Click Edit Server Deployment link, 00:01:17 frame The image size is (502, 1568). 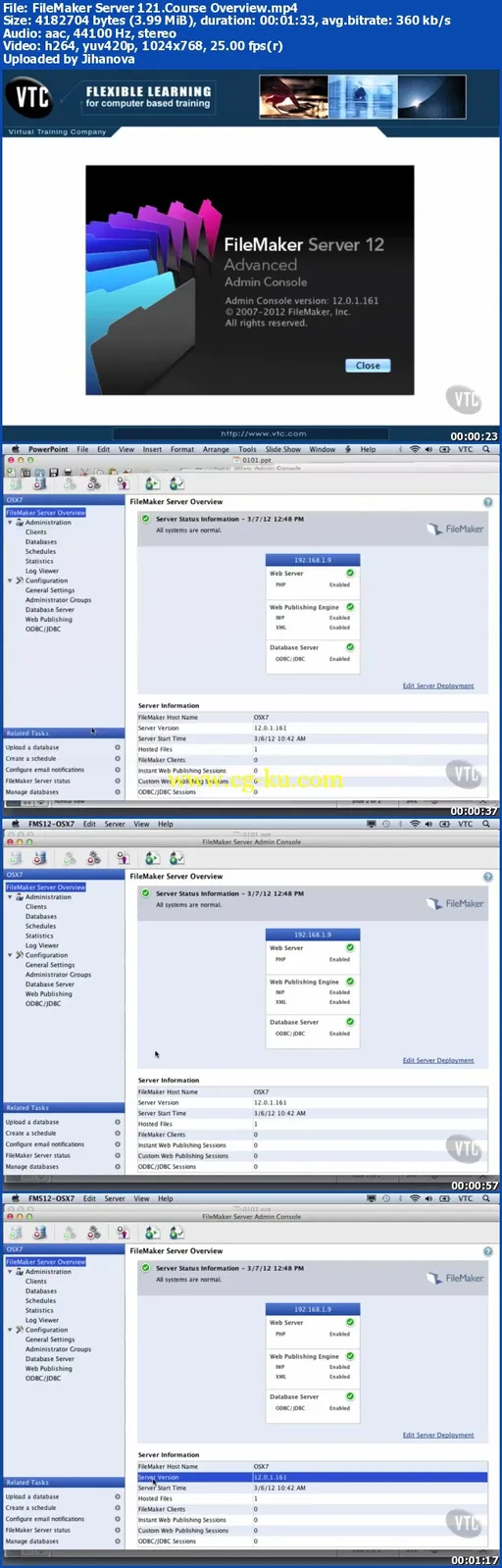click(438, 1435)
